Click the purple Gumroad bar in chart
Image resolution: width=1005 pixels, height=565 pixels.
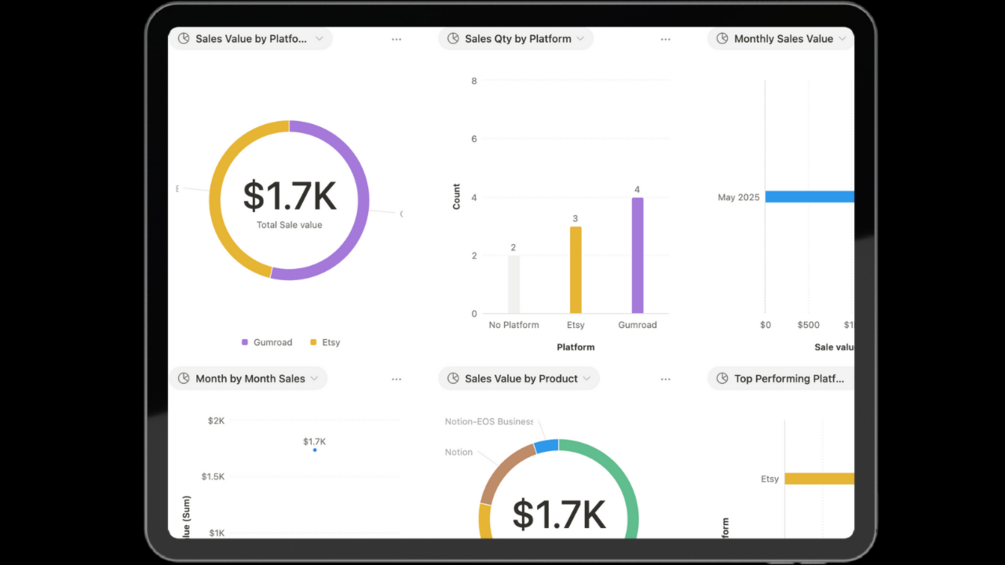[638, 255]
